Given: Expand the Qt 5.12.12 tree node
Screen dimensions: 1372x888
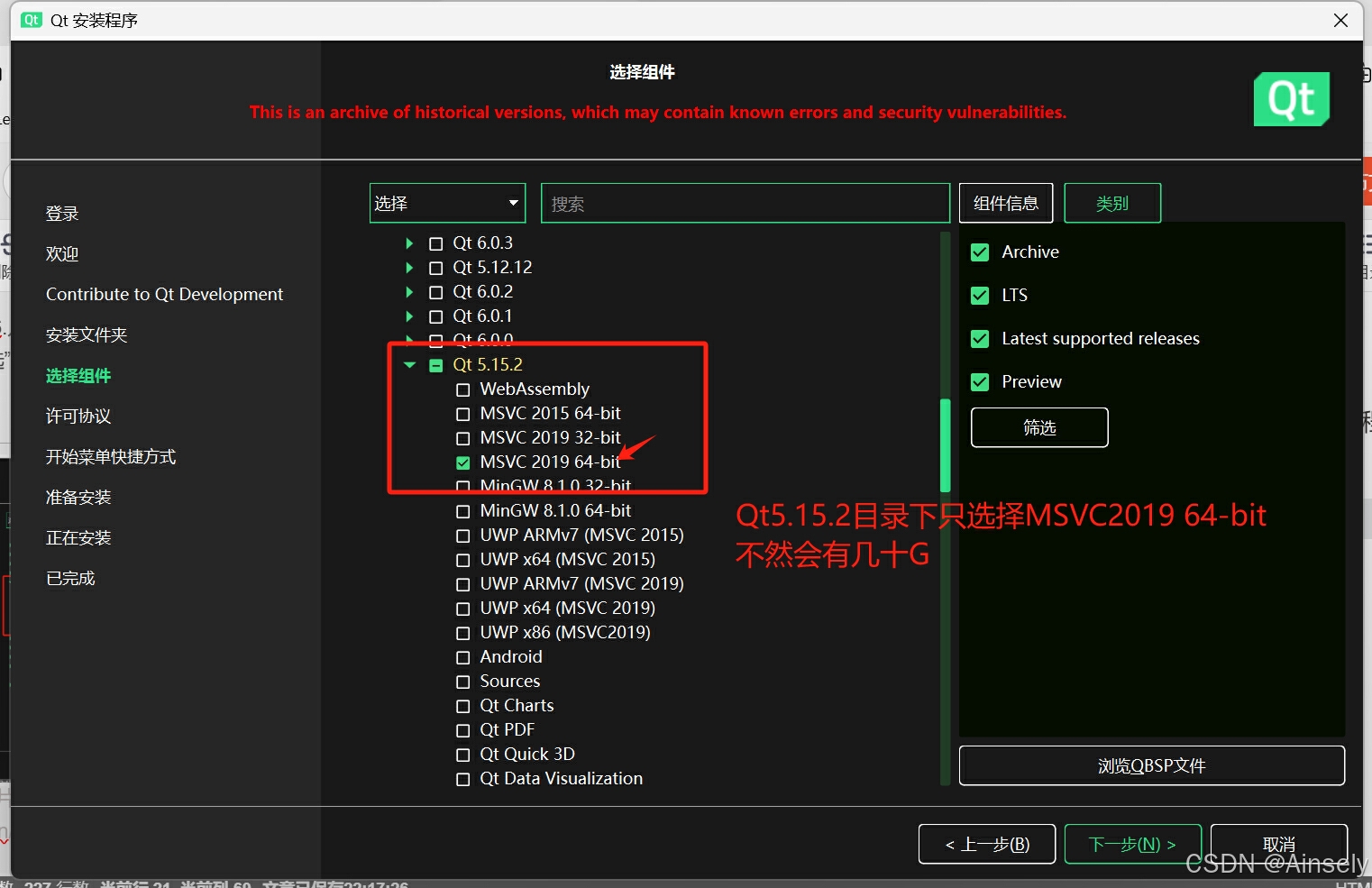Looking at the screenshot, I should [x=409, y=268].
